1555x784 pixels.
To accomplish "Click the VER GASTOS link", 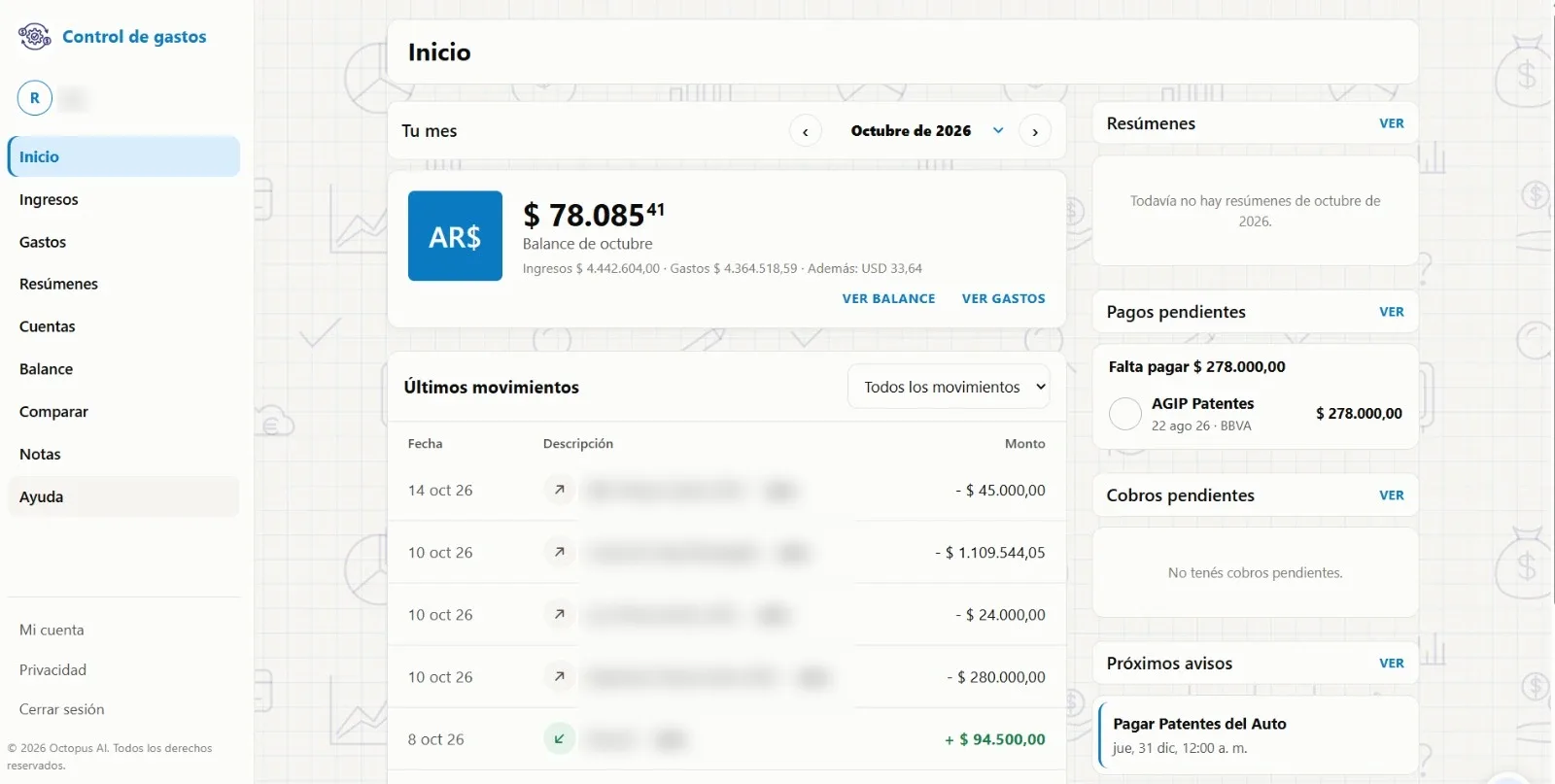I will tap(1004, 298).
